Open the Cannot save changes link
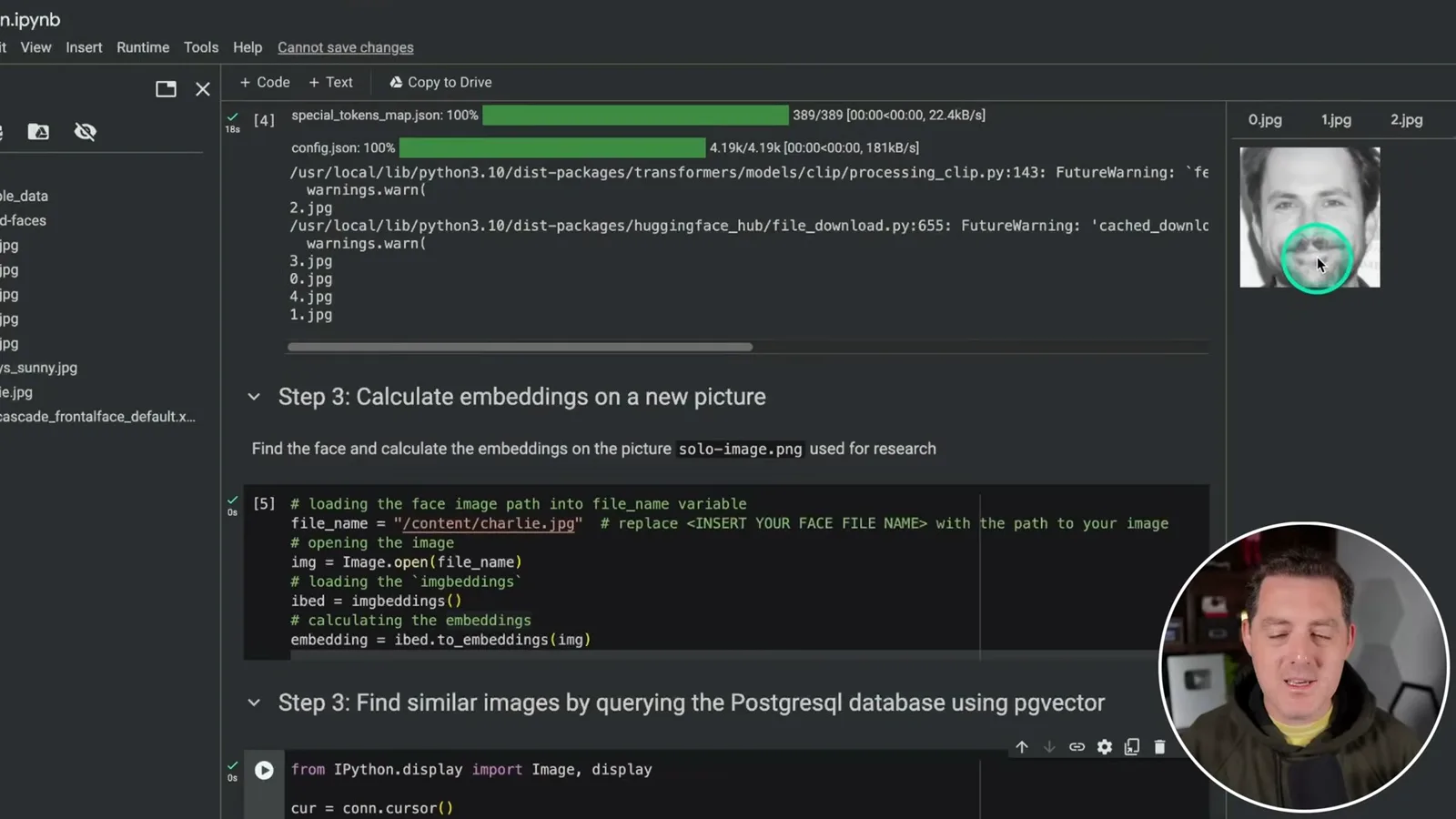This screenshot has width=1456, height=819. coord(345,47)
